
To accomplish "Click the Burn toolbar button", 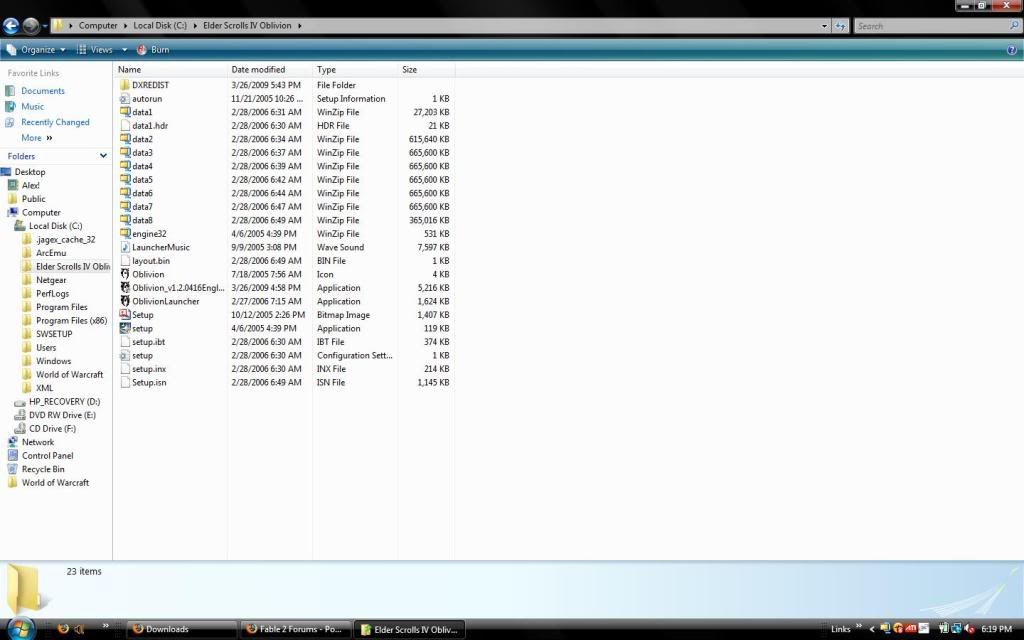I will pyautogui.click(x=153, y=50).
